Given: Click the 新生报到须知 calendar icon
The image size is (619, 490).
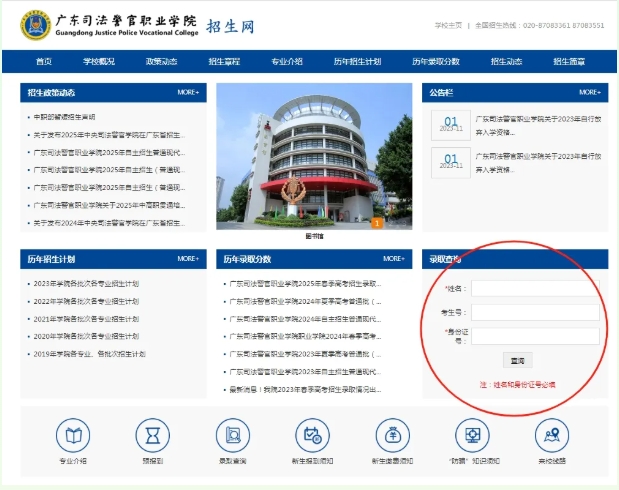Looking at the screenshot, I should (312, 435).
